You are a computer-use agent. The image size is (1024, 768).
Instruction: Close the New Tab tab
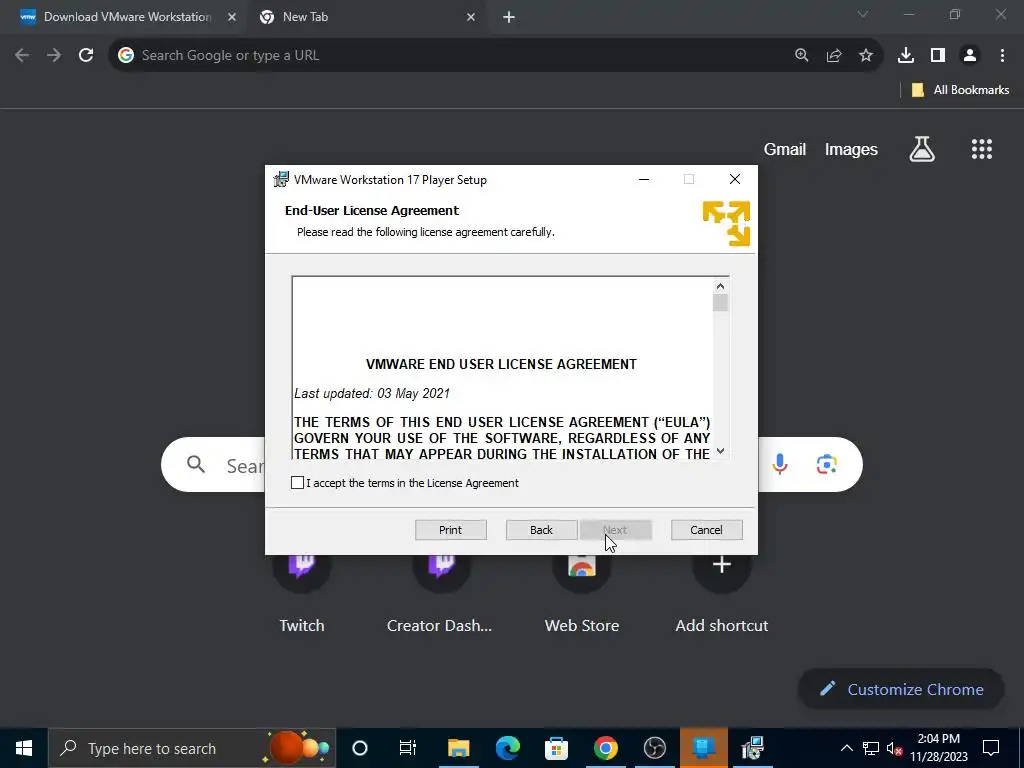(x=471, y=17)
